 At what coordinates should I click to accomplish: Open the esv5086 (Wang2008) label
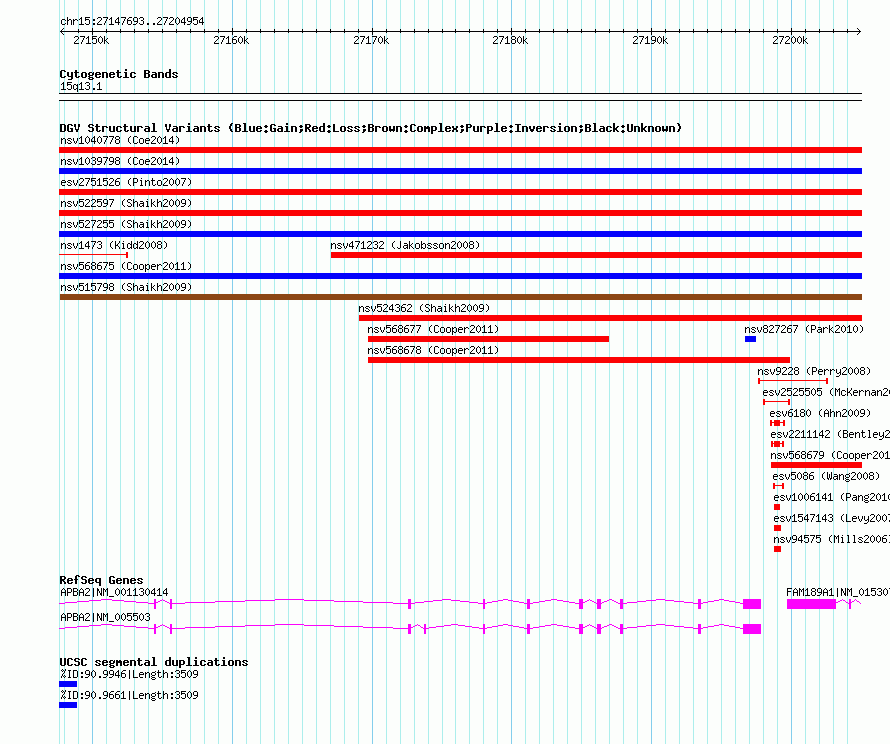[826, 476]
